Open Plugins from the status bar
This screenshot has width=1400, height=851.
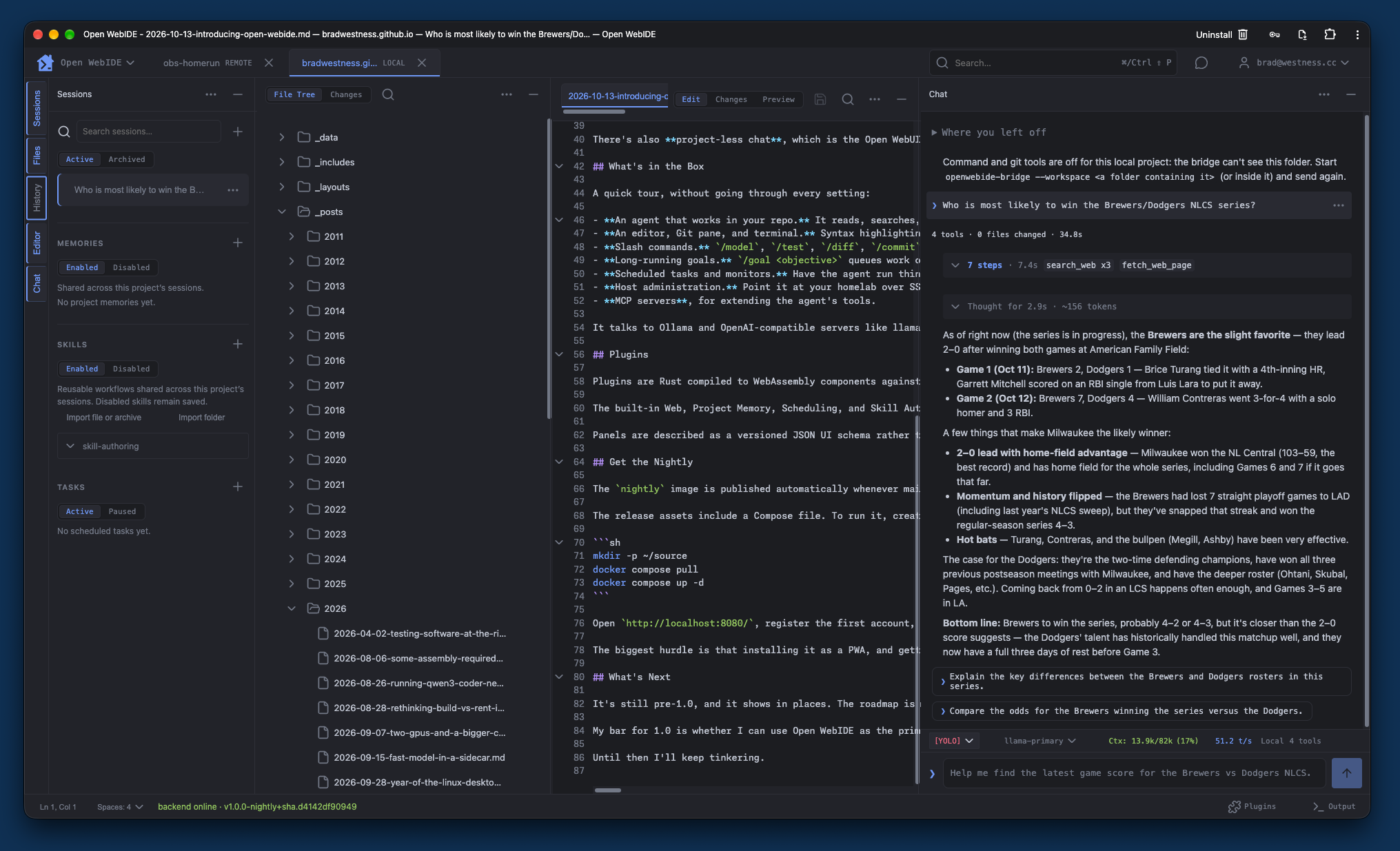pos(1252,806)
